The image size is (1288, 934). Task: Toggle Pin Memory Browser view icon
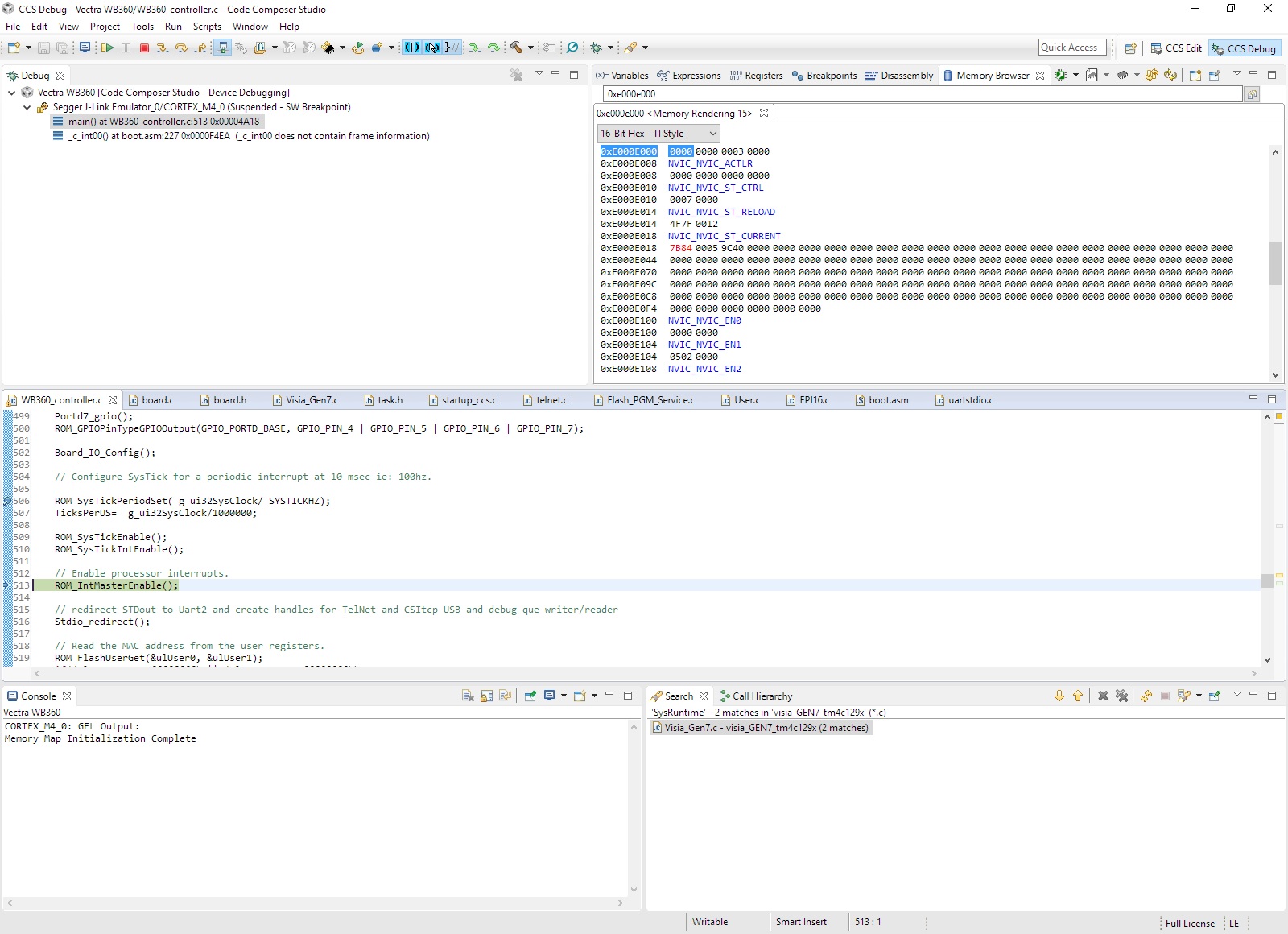tap(1214, 75)
